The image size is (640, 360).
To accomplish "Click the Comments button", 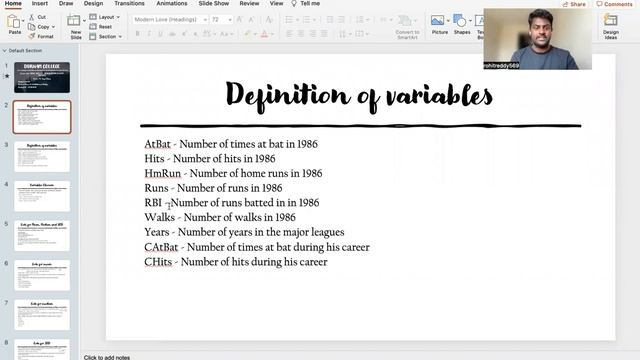I will coord(614,4).
